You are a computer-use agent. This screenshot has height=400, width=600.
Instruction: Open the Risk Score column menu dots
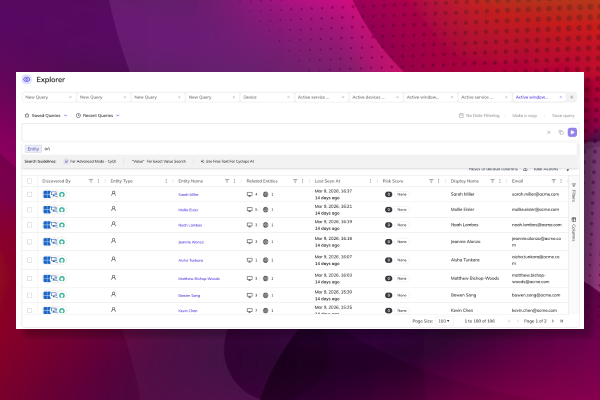pos(439,181)
